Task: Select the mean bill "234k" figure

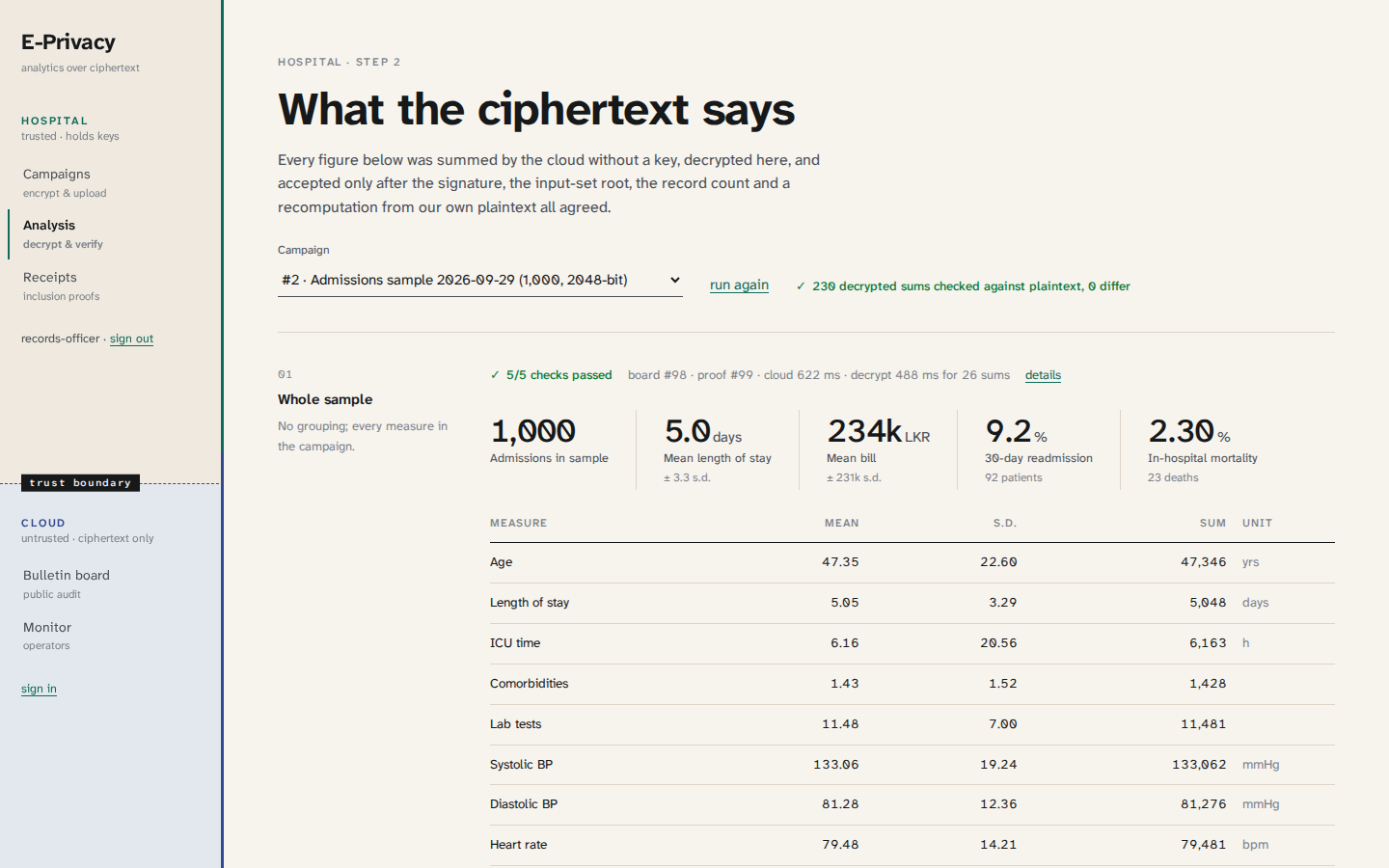Action: point(864,431)
